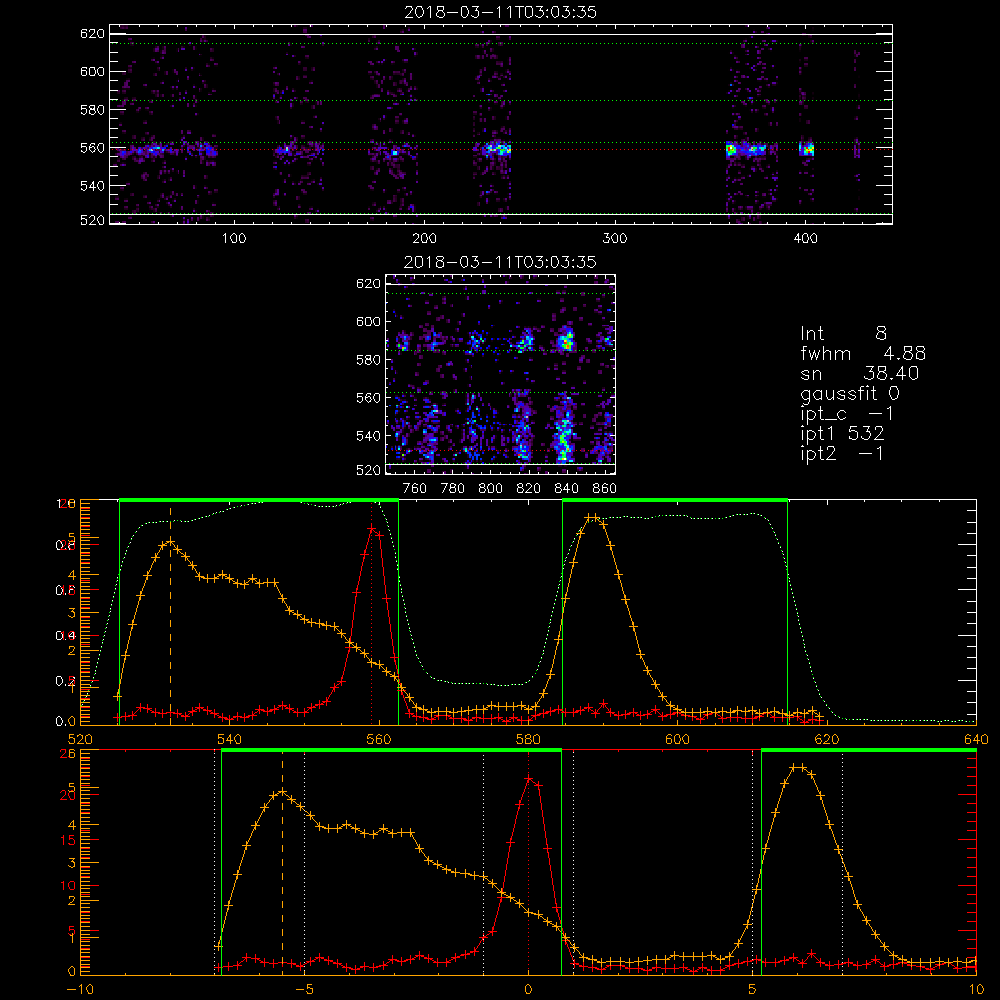Click x-axis label 300 under the top image

615,239
